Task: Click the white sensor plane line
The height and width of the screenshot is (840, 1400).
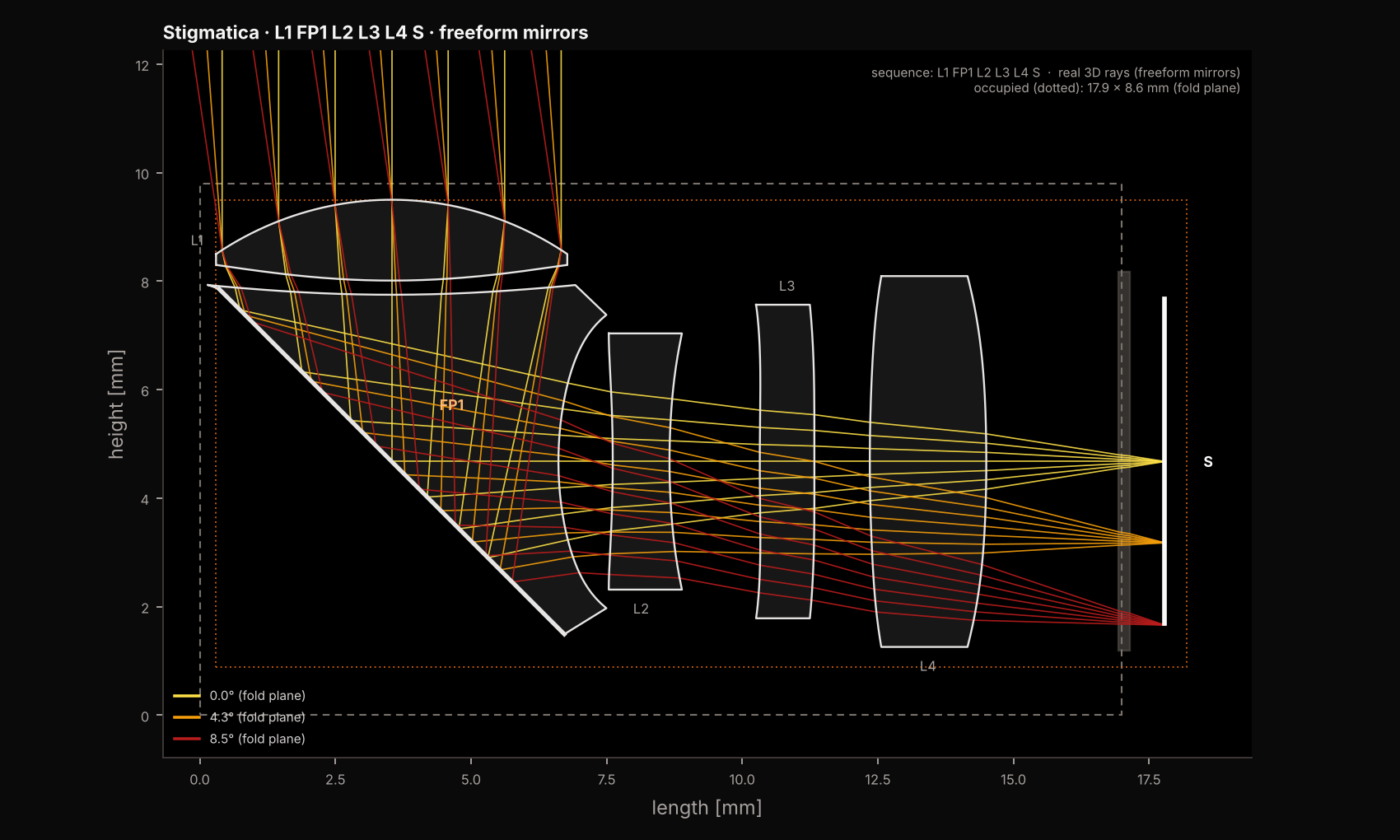Action: (x=1164, y=461)
